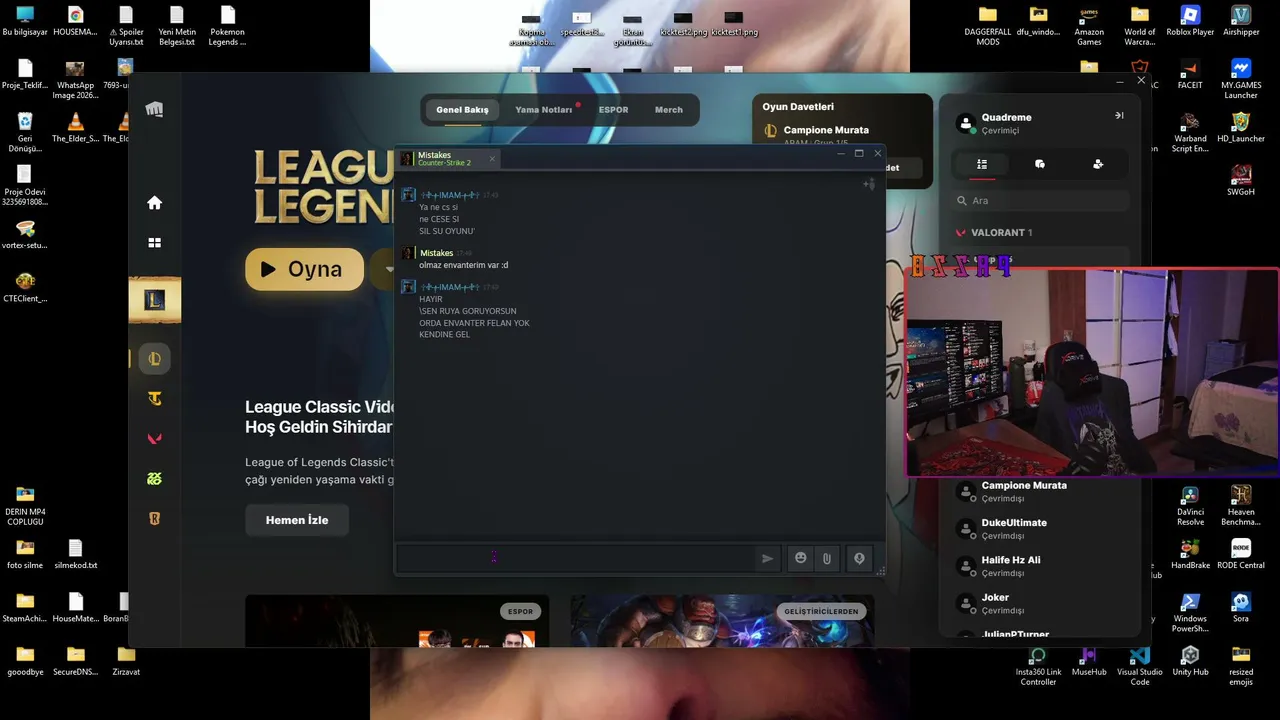Click Mistakes' name in the chat message
Viewport: 1280px width, 720px height.
(436, 253)
